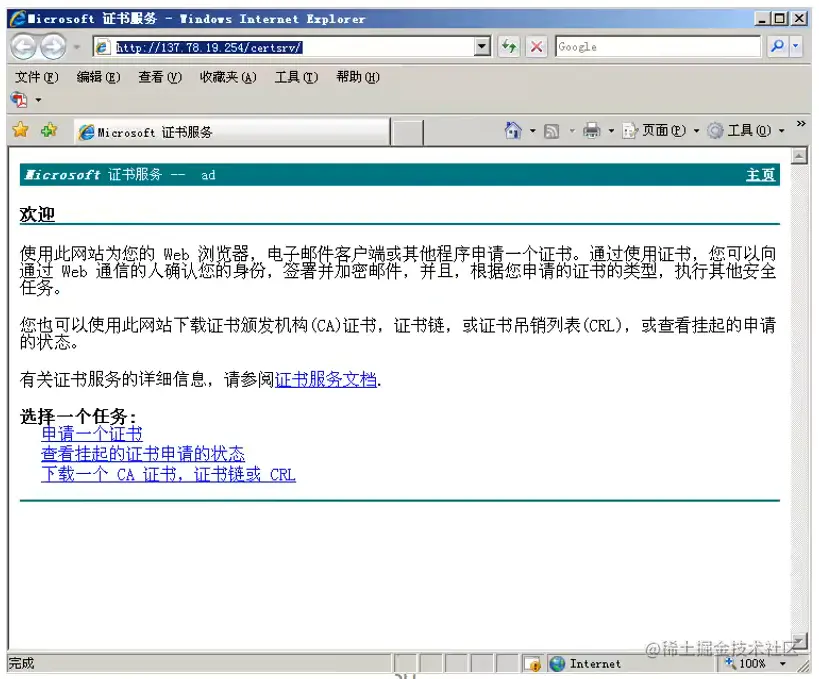Click the browser Forward arrow button
This screenshot has height=679, width=819.
click(53, 47)
